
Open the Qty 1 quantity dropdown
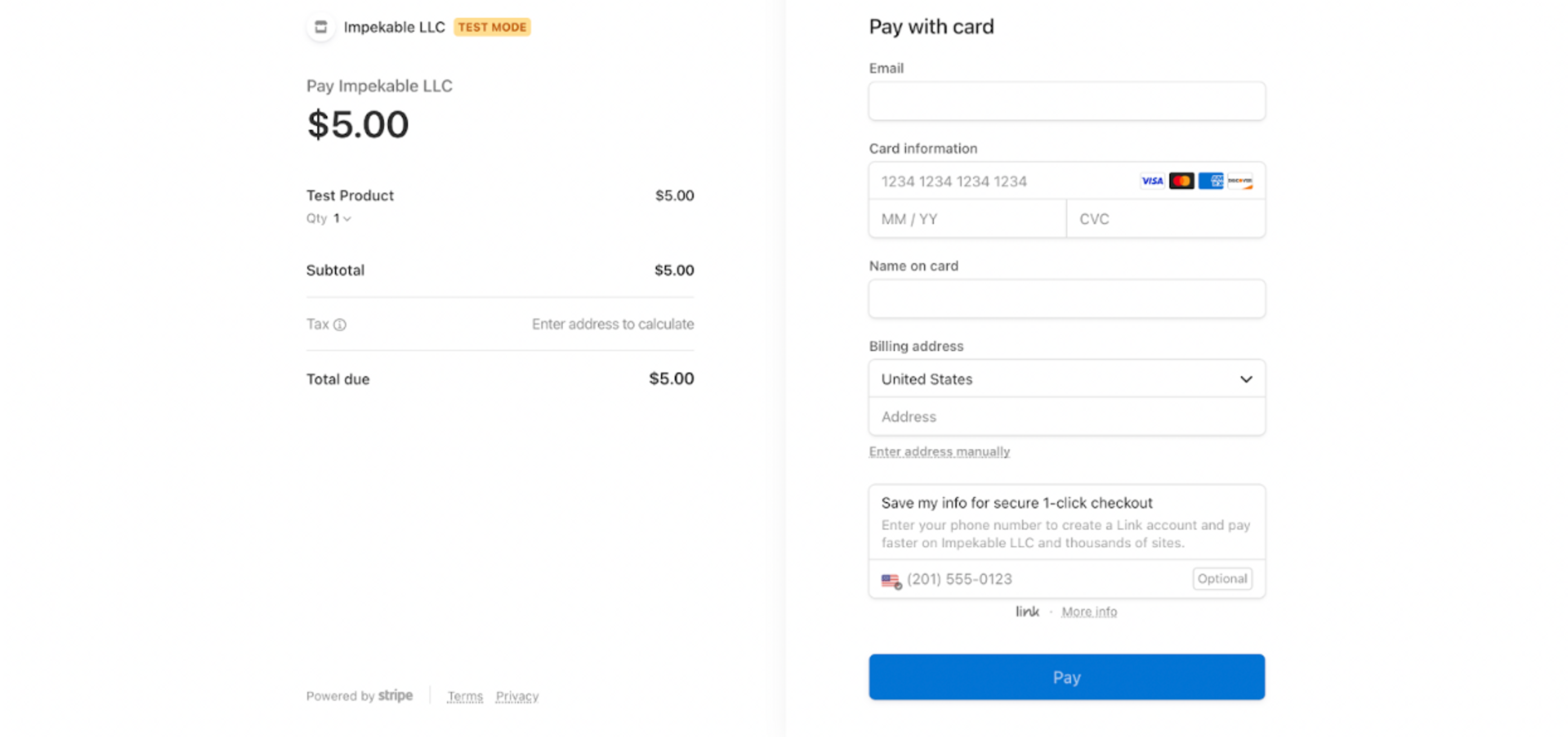[342, 218]
